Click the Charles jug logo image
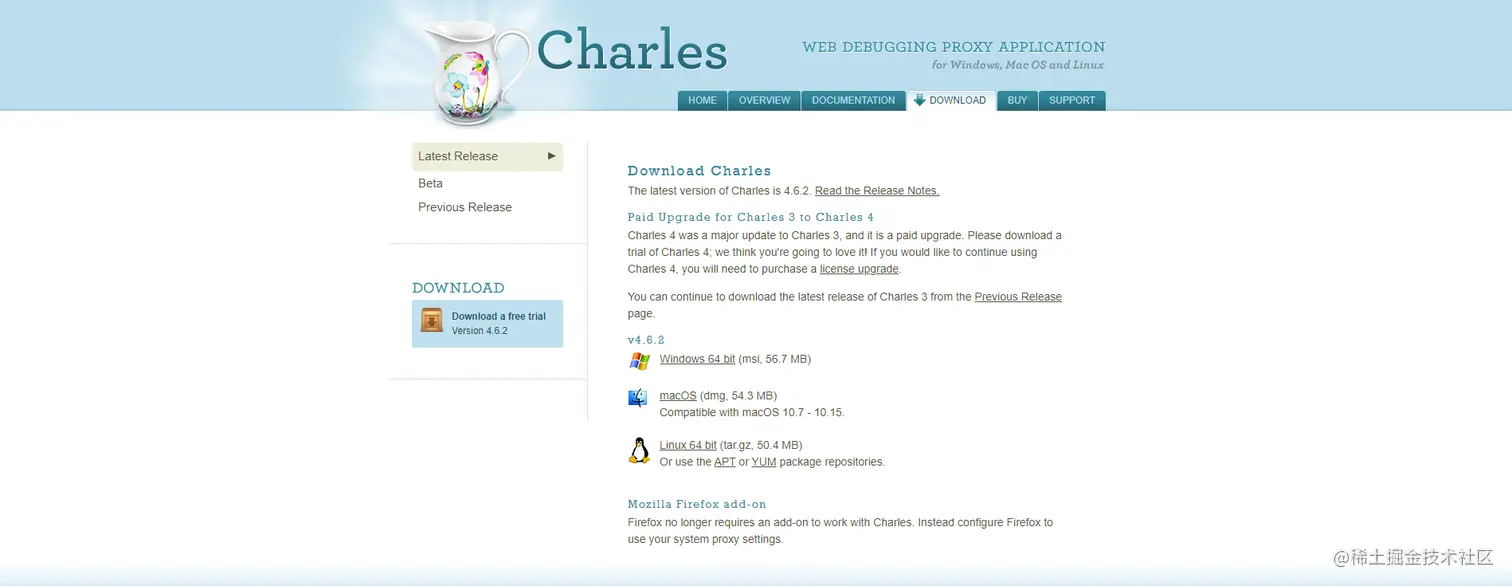Viewport: 1512px width, 586px height. pos(476,75)
